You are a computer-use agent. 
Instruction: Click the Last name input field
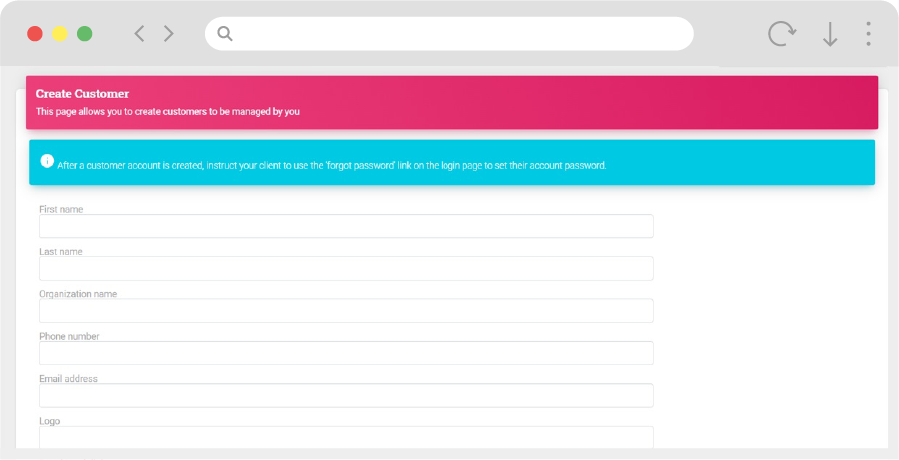coord(346,268)
